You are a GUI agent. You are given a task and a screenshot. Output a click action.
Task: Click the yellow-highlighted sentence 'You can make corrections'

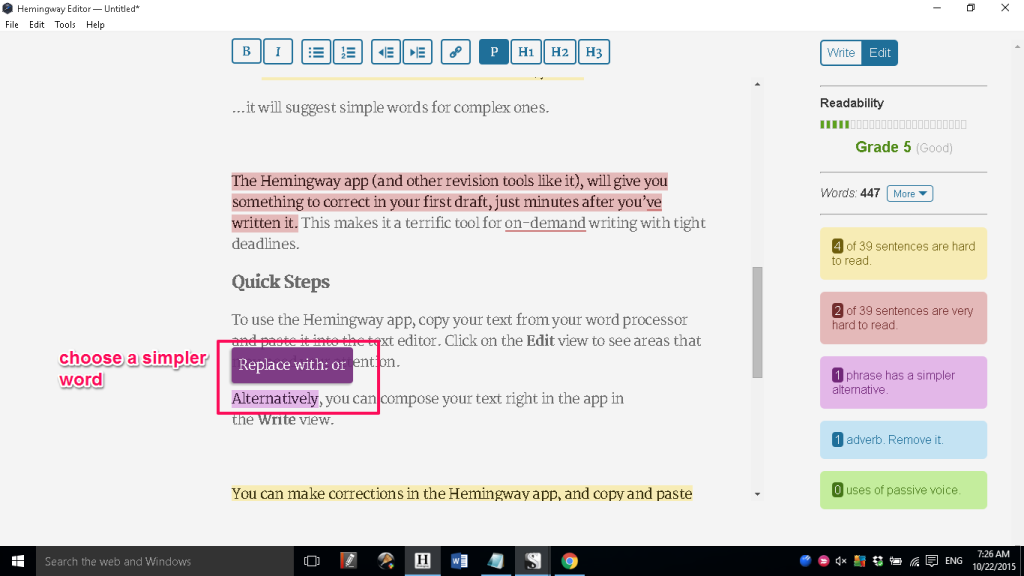pos(462,493)
